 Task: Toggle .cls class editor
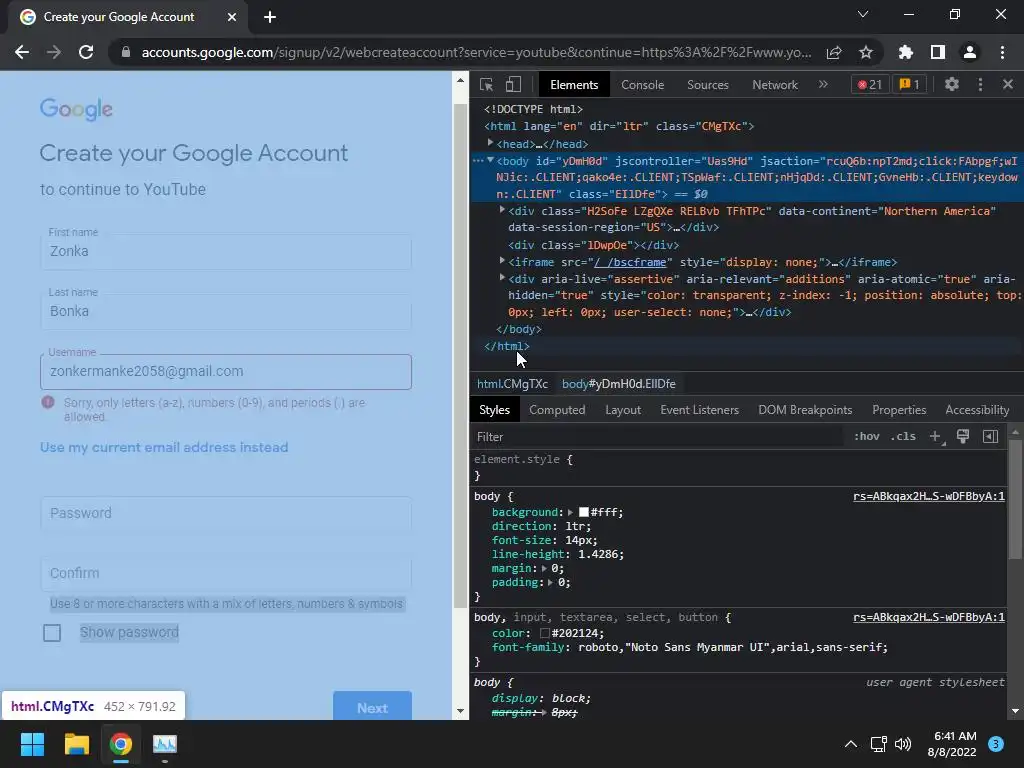point(903,436)
